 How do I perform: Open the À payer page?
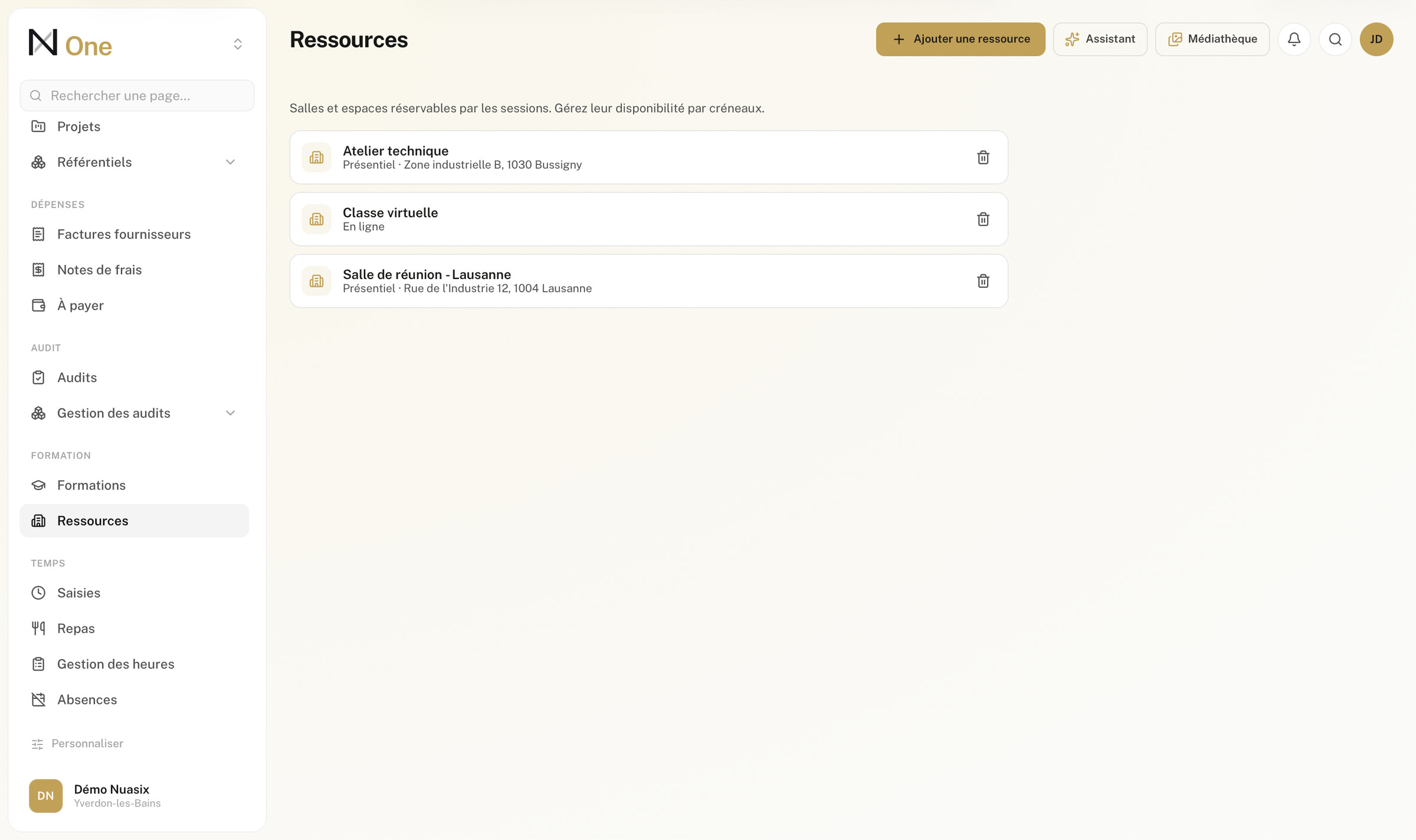tap(135, 306)
